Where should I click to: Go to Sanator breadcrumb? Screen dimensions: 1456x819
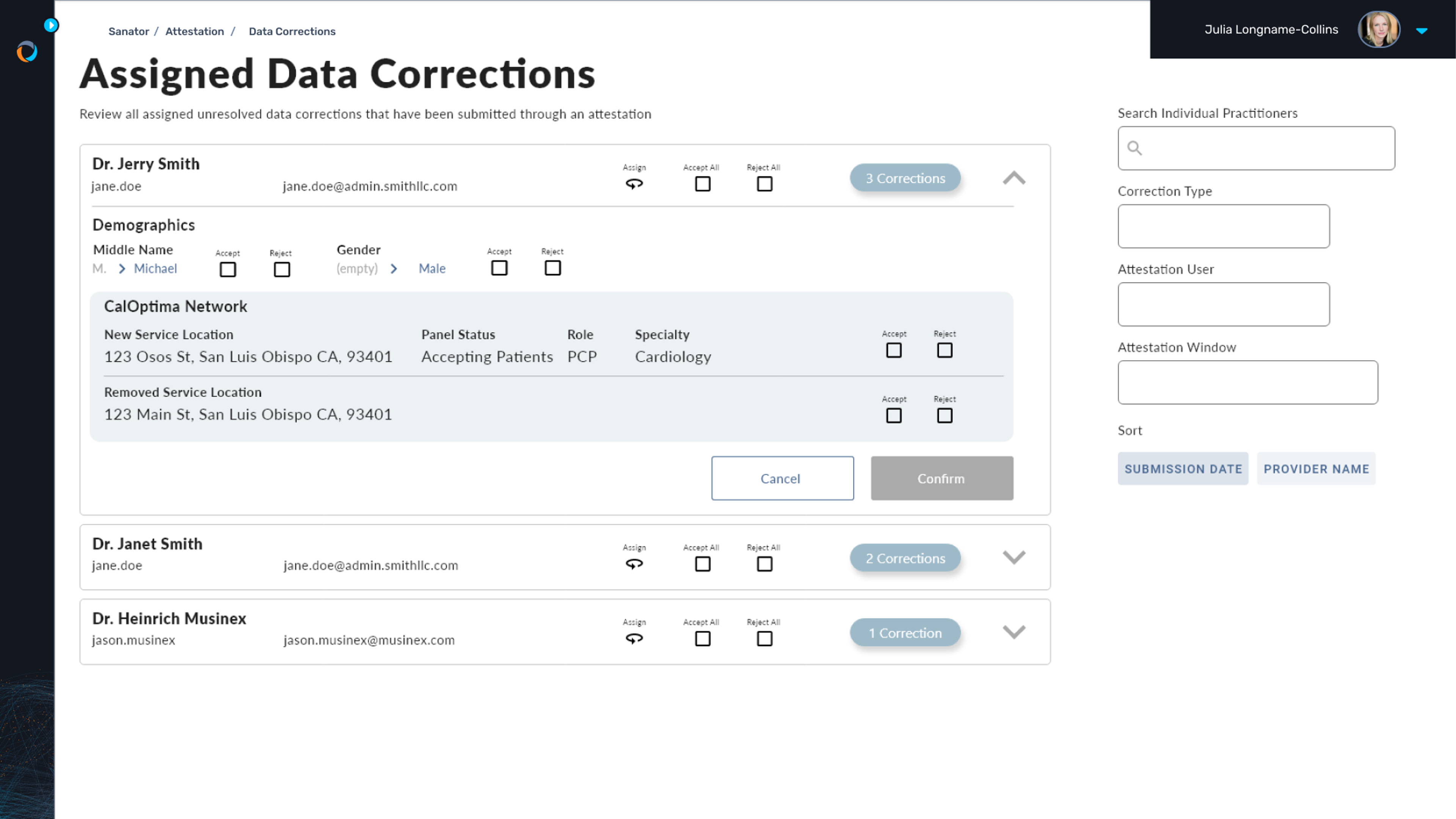click(128, 31)
